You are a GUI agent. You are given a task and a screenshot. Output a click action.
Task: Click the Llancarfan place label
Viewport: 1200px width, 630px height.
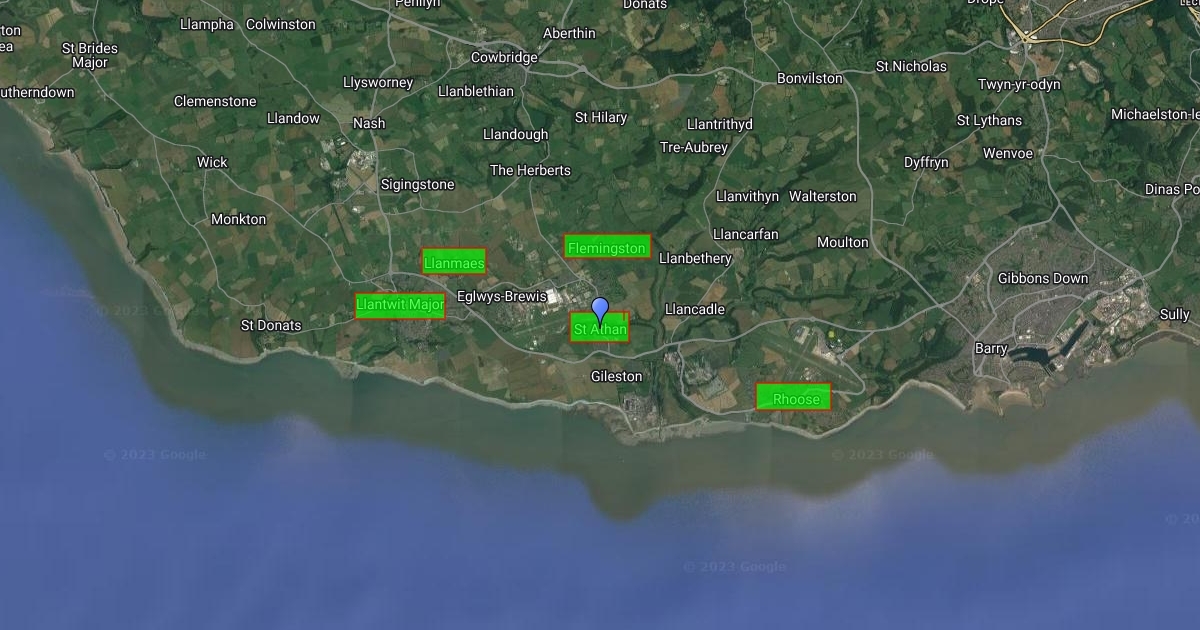pos(745,234)
